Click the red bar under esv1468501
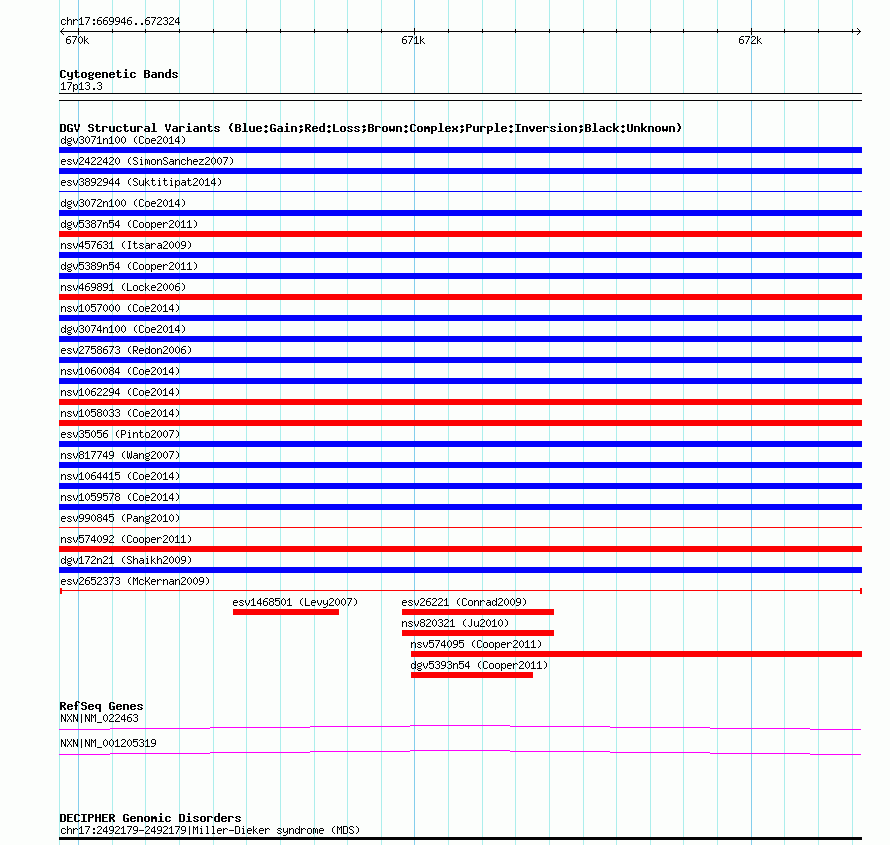The image size is (890, 845). (286, 612)
